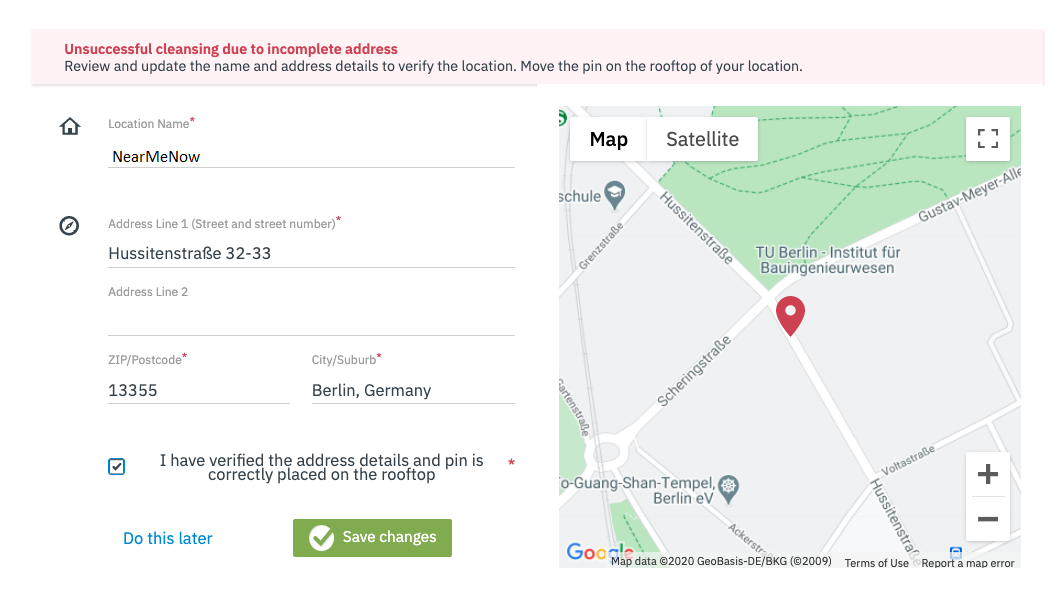Image resolution: width=1060 pixels, height=598 pixels.
Task: Click the Do this later link
Action: tap(168, 538)
